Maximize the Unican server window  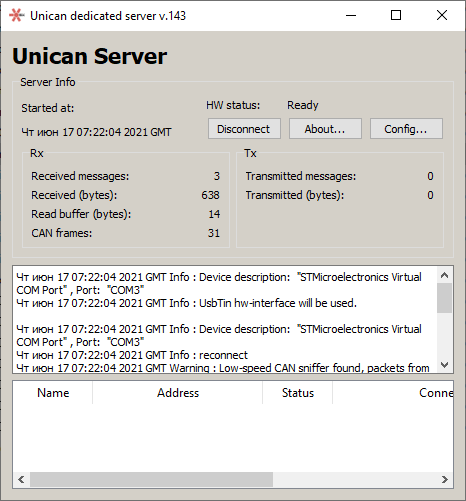[396, 15]
